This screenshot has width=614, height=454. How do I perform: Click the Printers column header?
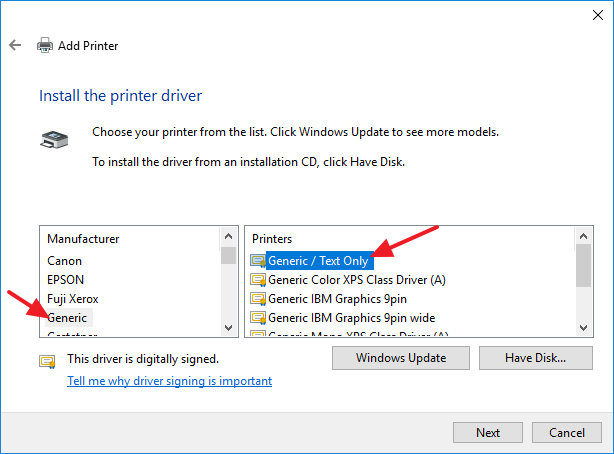[272, 239]
